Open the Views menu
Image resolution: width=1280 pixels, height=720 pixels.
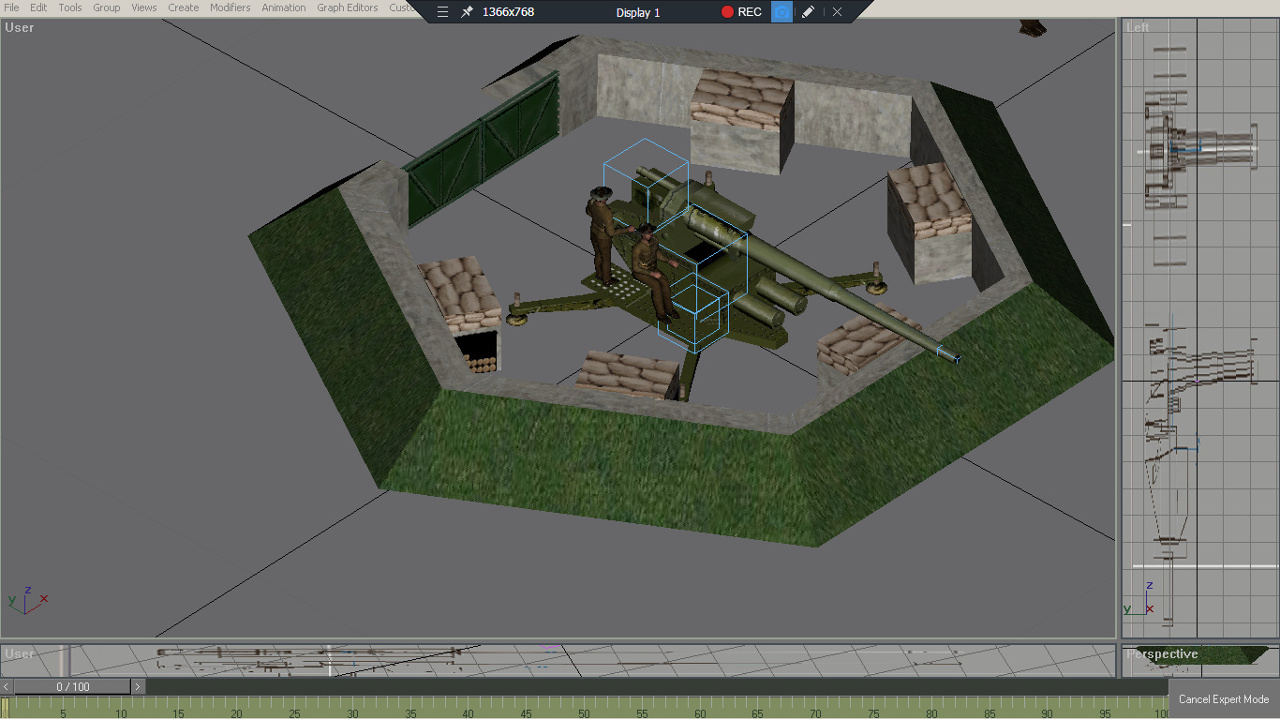click(144, 7)
